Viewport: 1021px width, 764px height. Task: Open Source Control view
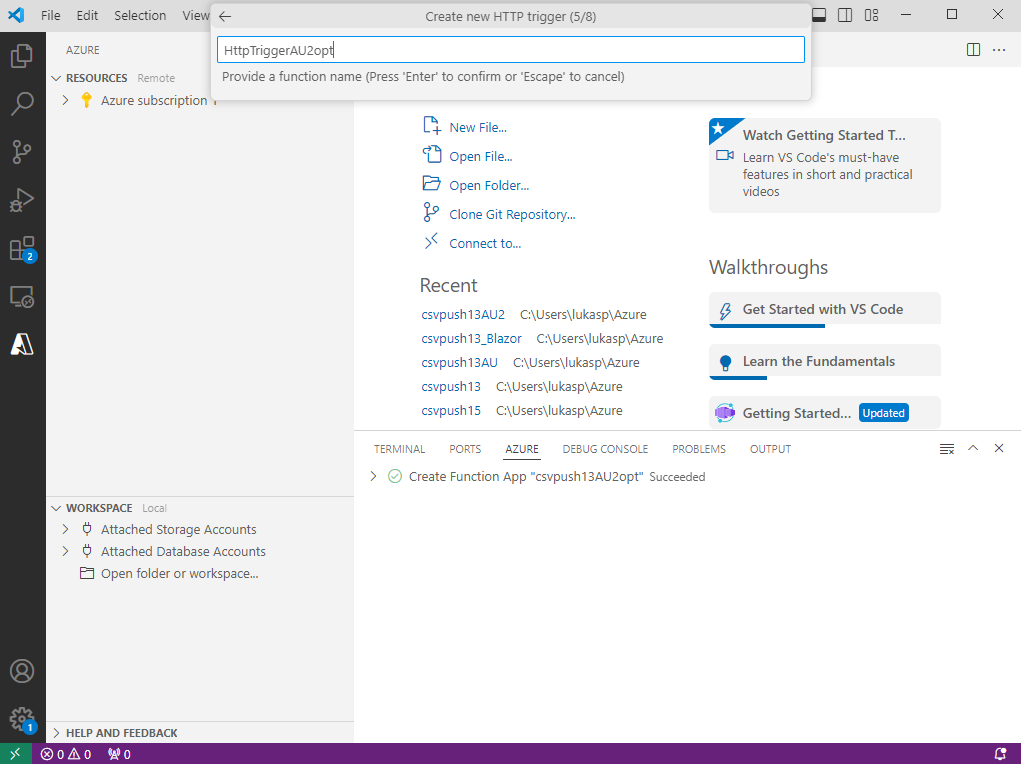(22, 152)
